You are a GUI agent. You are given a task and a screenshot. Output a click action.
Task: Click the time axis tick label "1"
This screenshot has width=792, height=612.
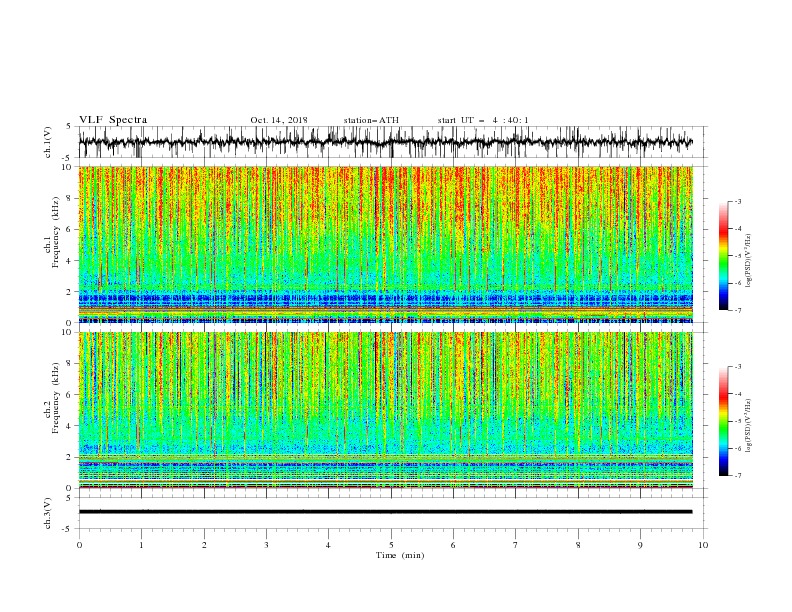pos(141,545)
